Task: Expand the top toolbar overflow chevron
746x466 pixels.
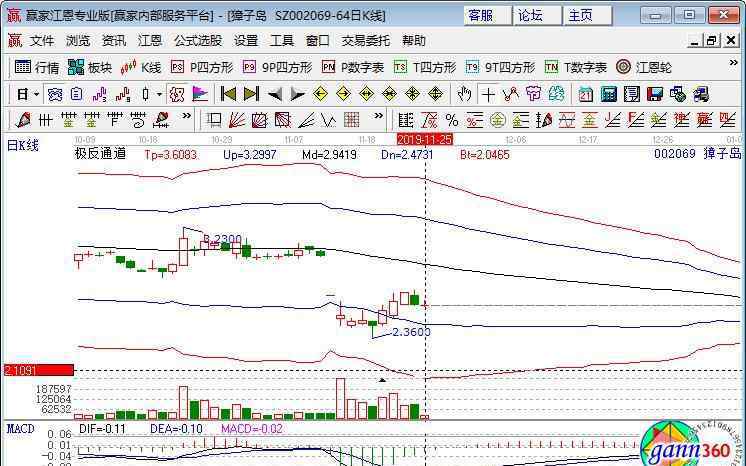Action: pos(733,63)
